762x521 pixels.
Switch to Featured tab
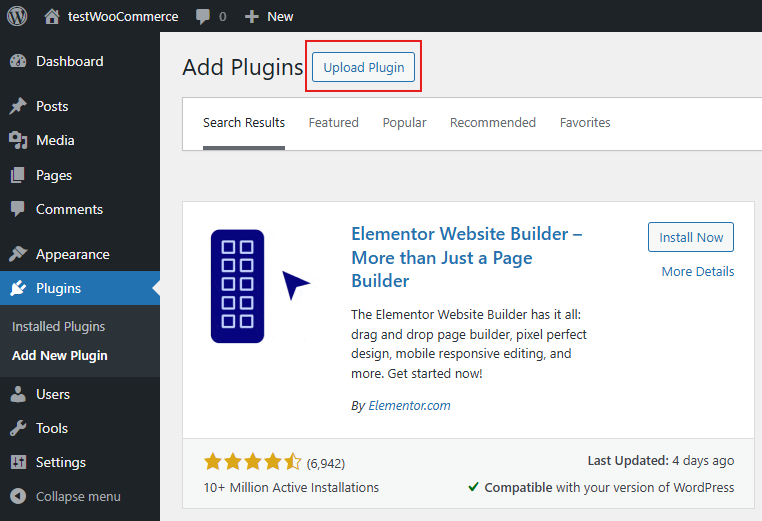[x=333, y=122]
